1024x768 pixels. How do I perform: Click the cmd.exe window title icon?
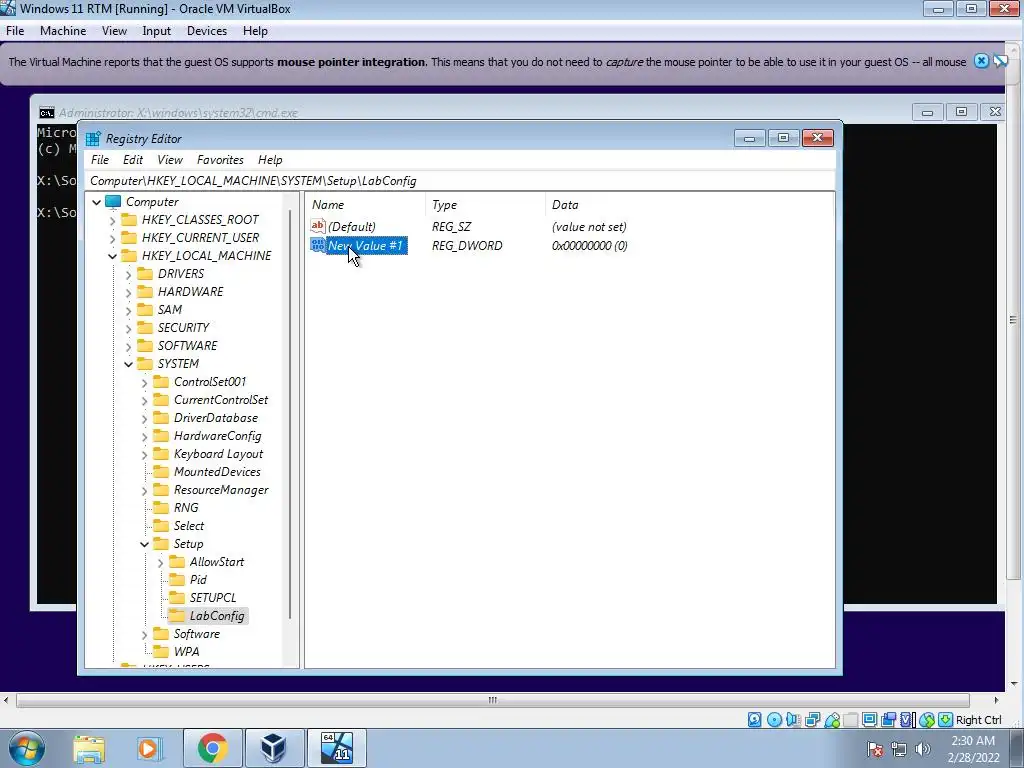46,112
